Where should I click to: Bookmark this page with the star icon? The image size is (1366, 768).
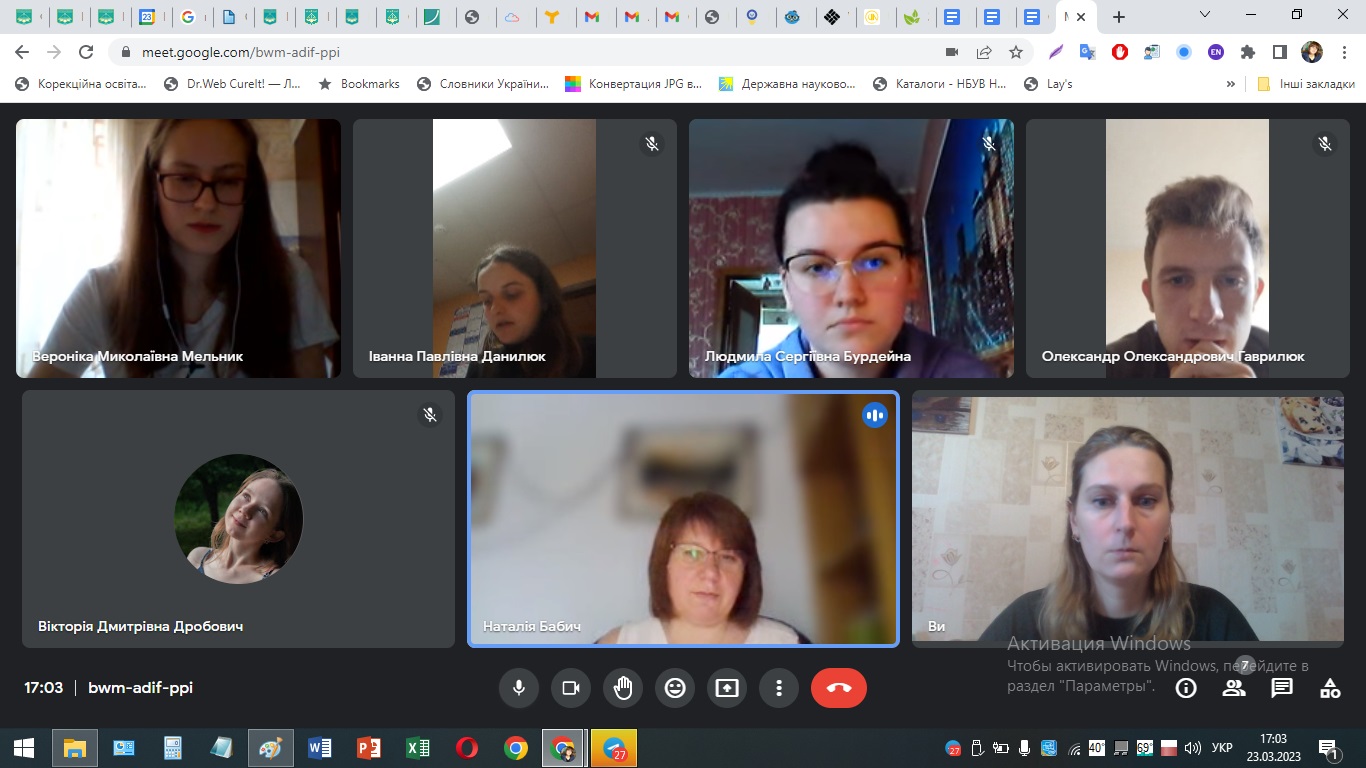[x=1016, y=52]
